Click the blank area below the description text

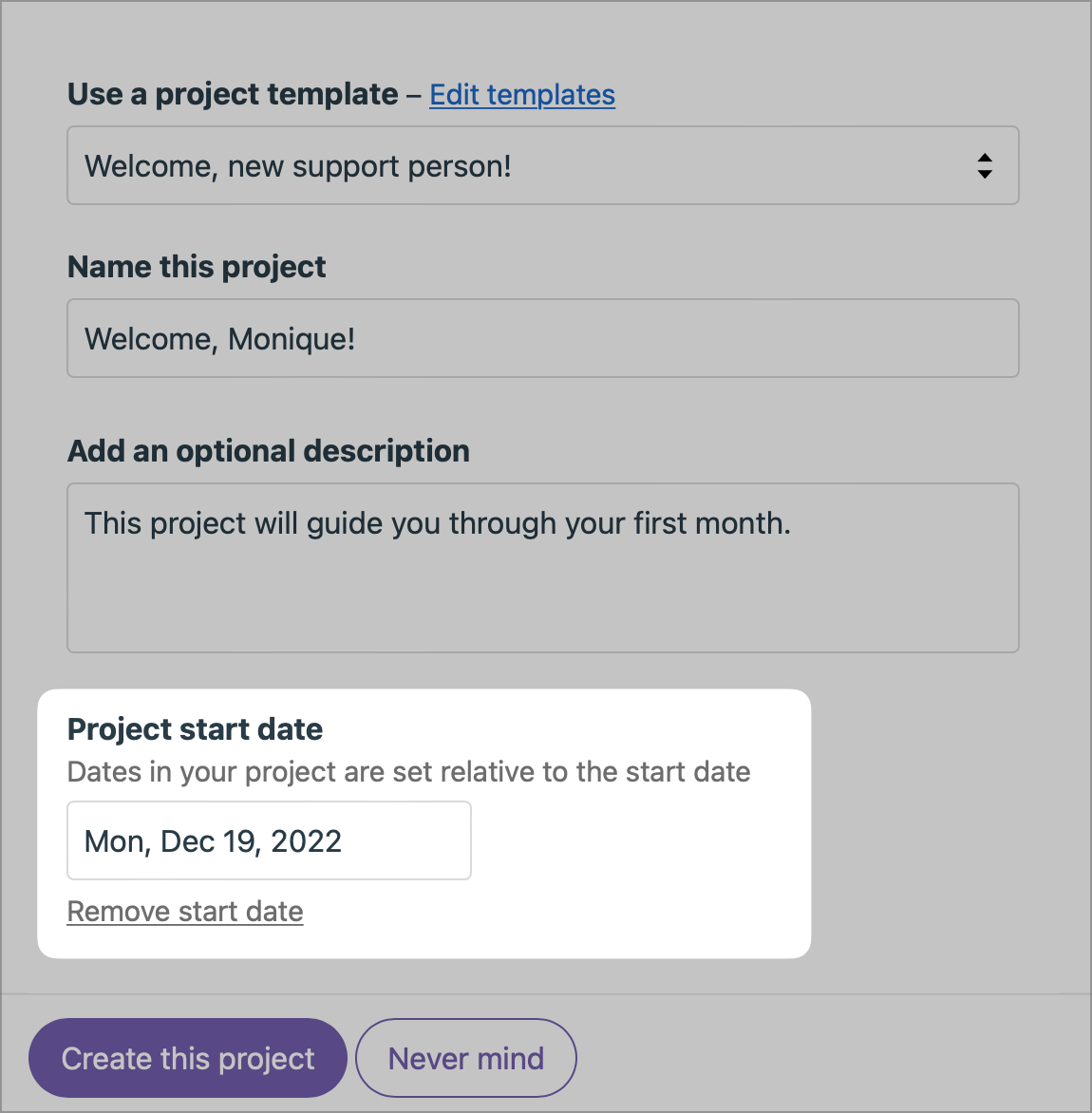point(541,603)
